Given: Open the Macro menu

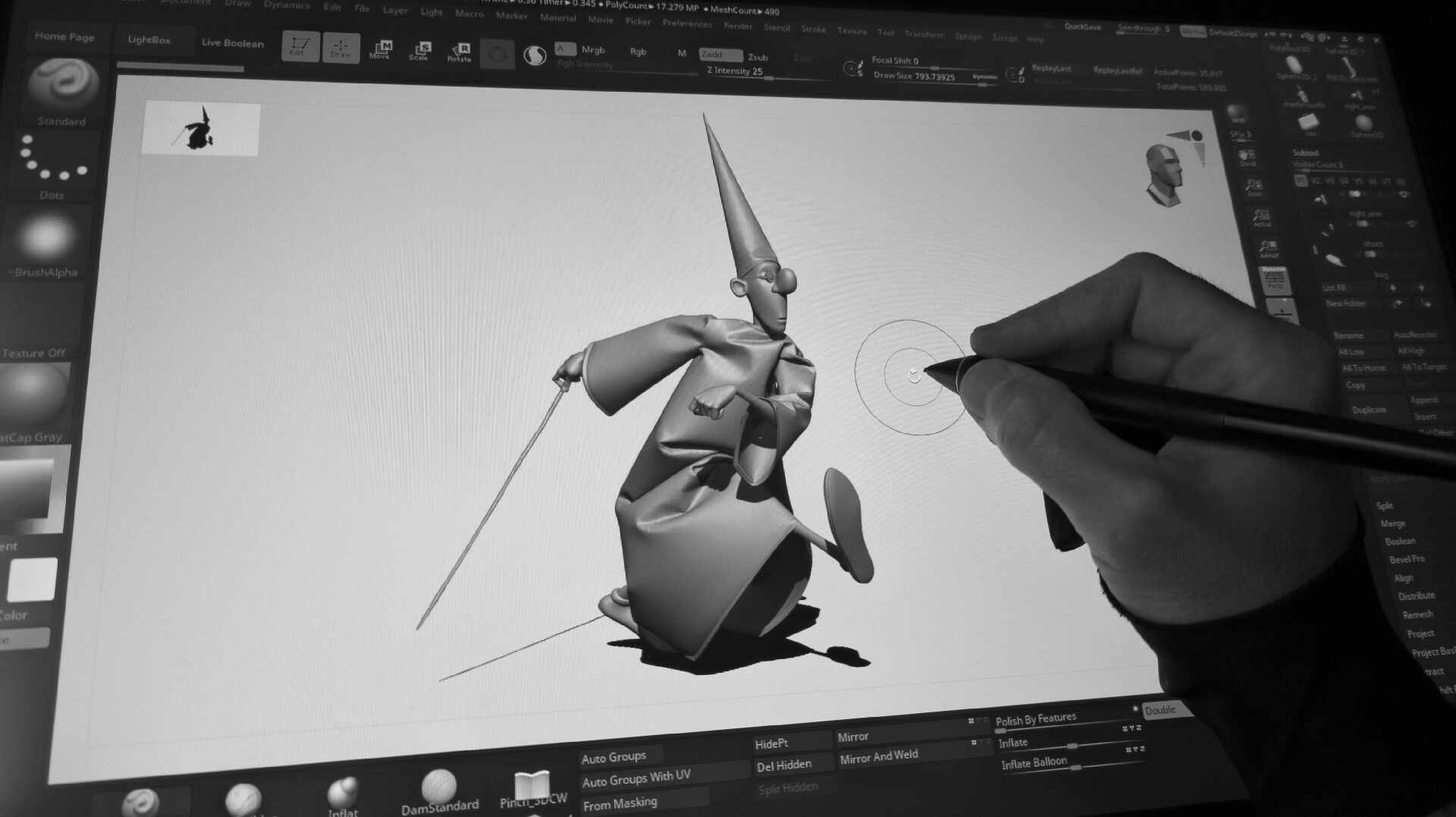Looking at the screenshot, I should point(469,14).
